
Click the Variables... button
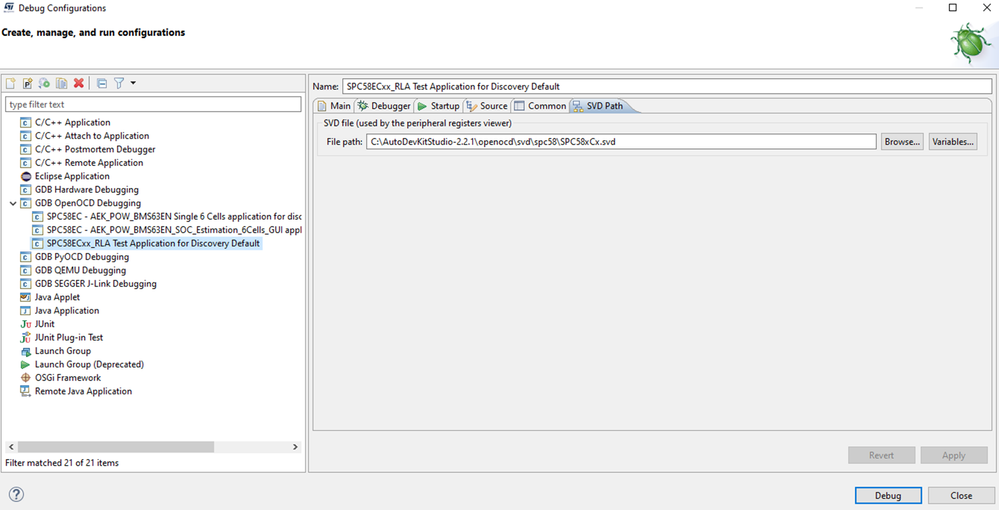coord(953,142)
